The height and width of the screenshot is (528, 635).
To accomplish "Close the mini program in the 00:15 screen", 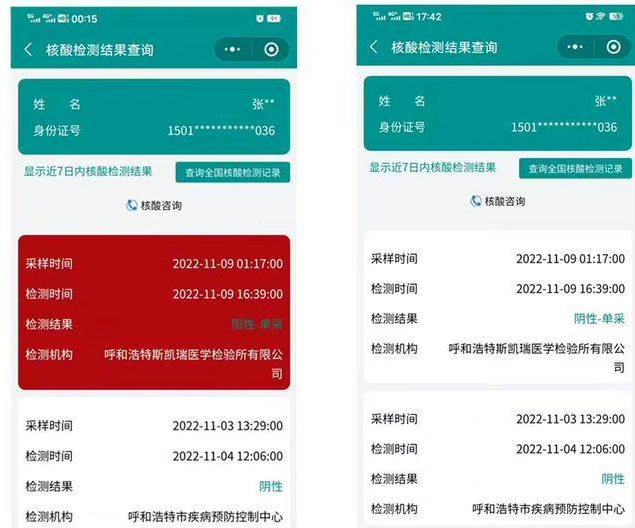I will [x=271, y=49].
